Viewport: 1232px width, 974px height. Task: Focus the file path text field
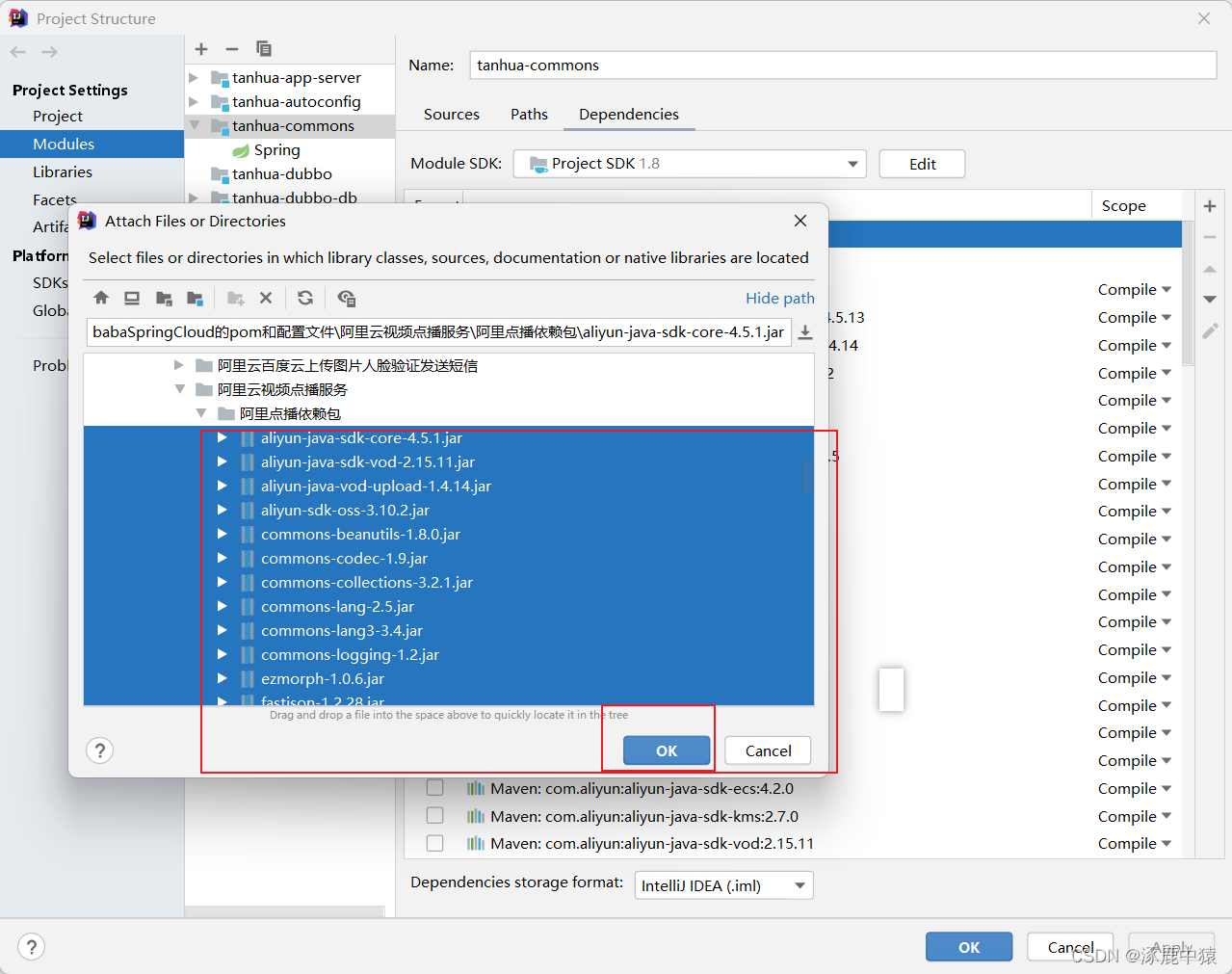click(438, 332)
